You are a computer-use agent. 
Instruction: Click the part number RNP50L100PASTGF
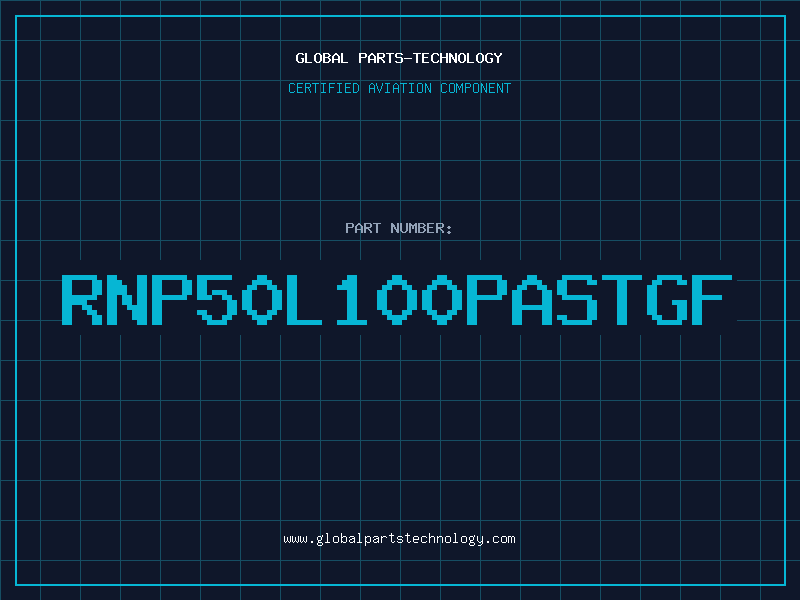point(399,299)
